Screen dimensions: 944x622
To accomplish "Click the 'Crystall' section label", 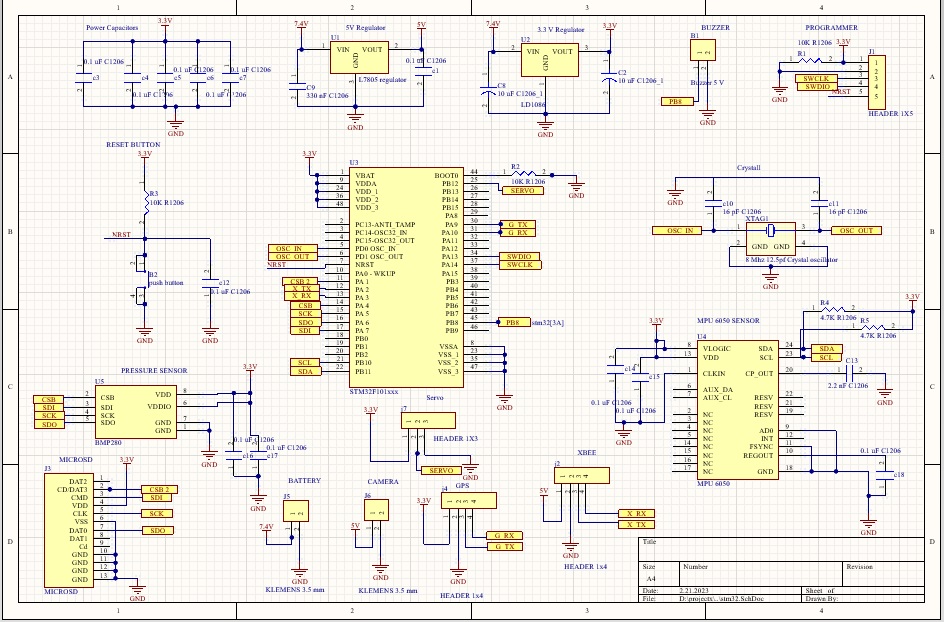I will [748, 168].
